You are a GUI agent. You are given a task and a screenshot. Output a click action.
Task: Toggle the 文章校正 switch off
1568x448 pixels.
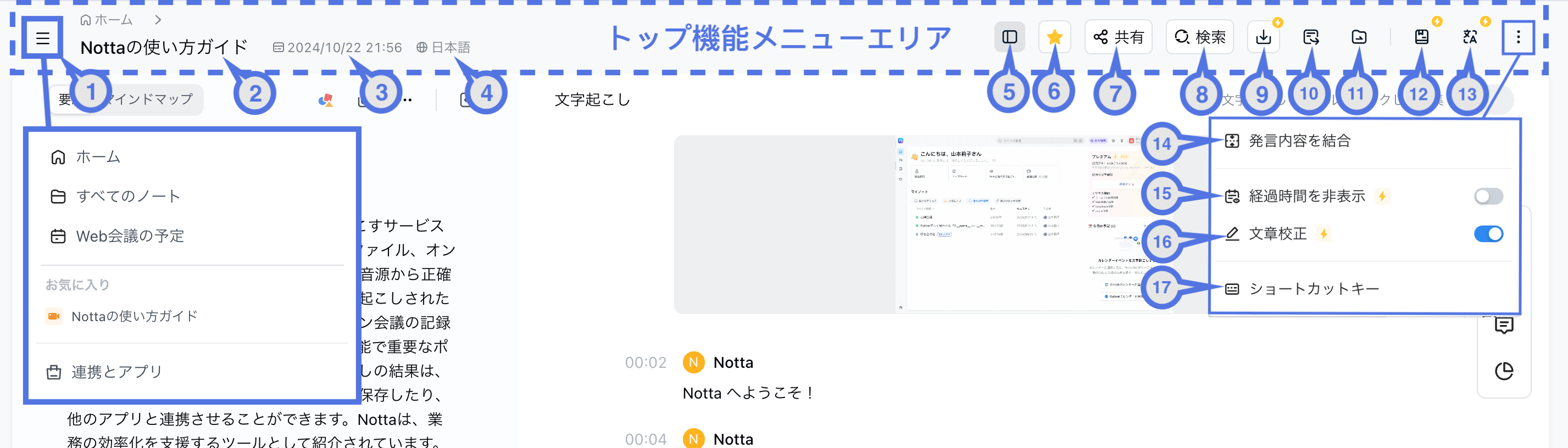(1488, 234)
